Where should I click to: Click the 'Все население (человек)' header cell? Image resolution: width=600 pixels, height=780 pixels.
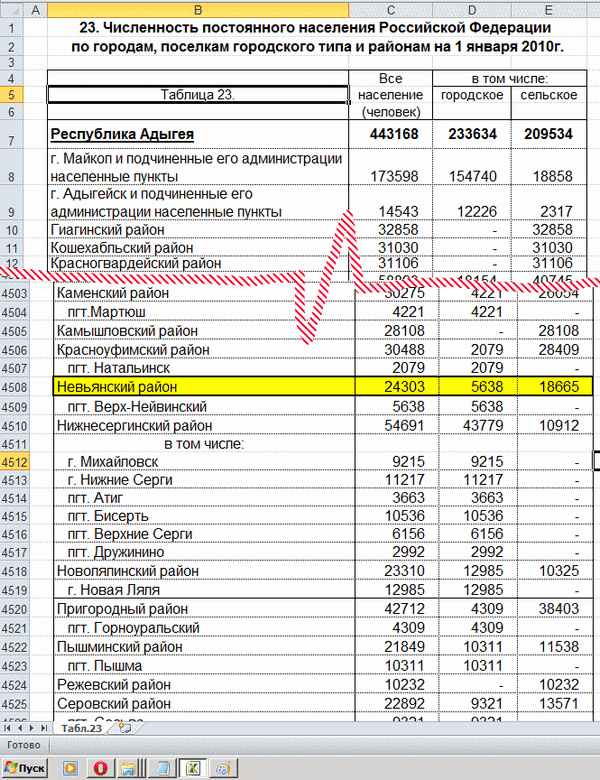(x=391, y=95)
